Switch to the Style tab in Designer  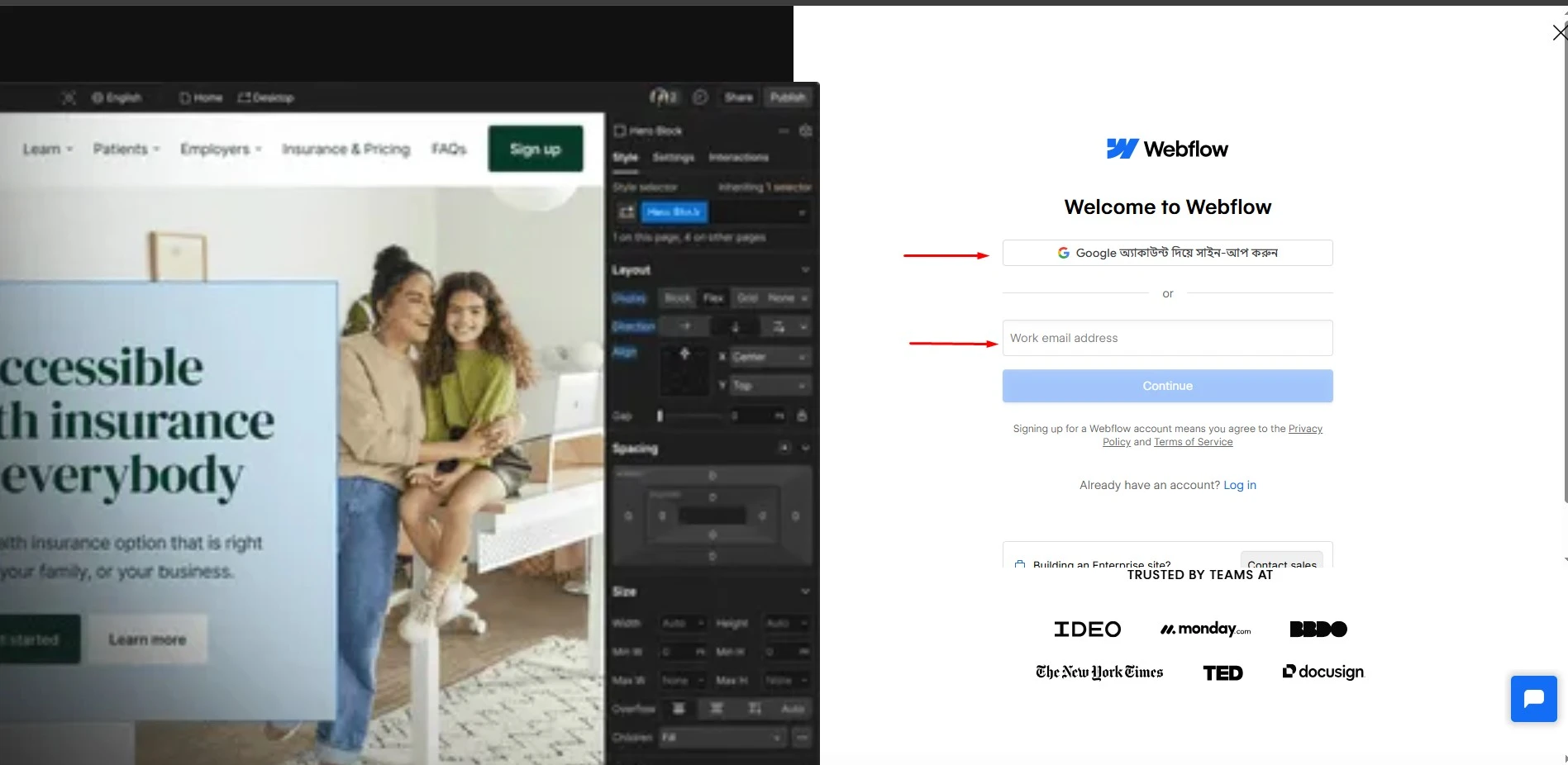[625, 157]
